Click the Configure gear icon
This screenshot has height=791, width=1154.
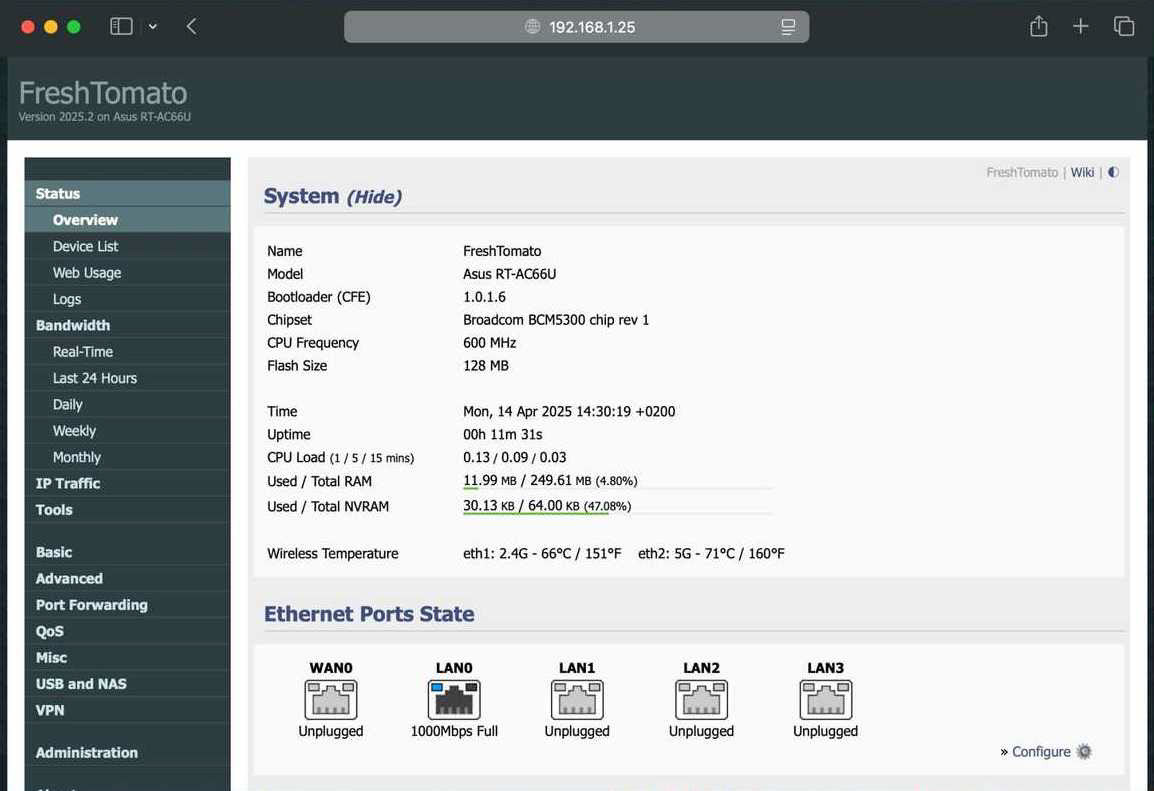pyautogui.click(x=1084, y=751)
